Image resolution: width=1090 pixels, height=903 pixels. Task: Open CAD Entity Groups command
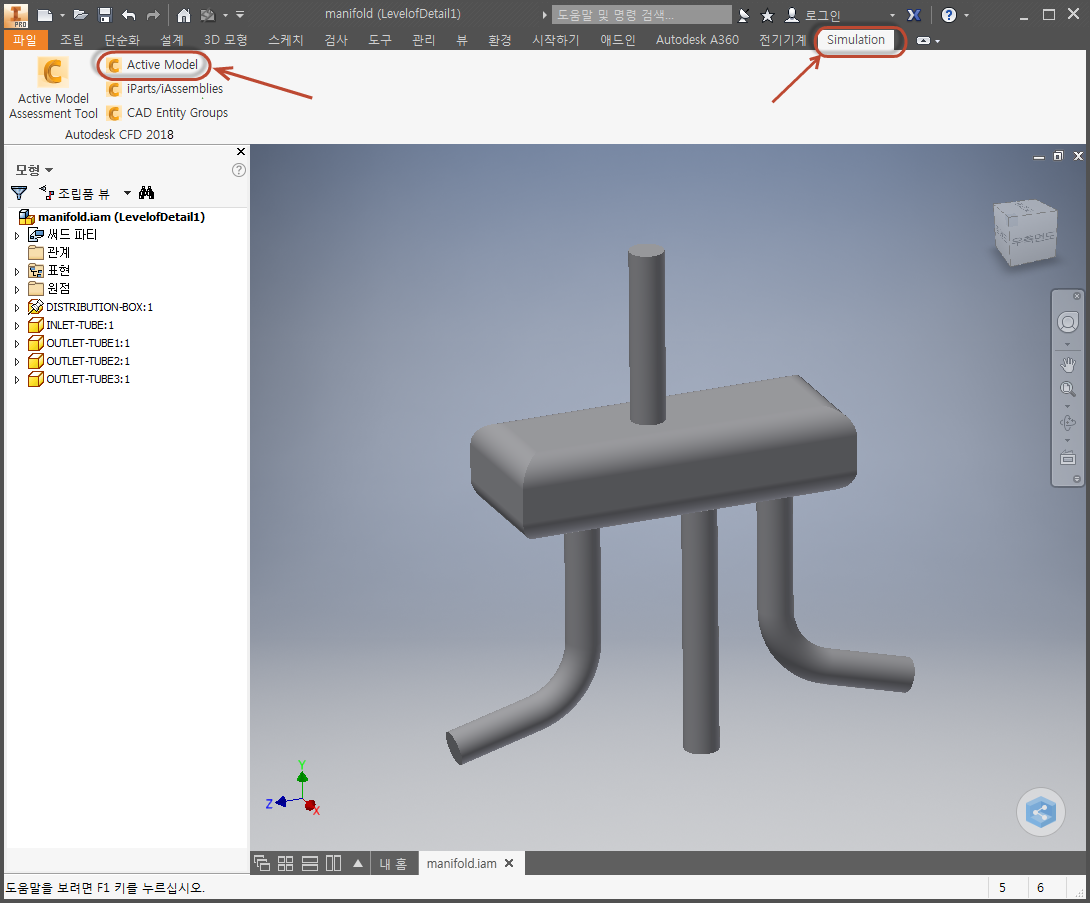pos(167,113)
